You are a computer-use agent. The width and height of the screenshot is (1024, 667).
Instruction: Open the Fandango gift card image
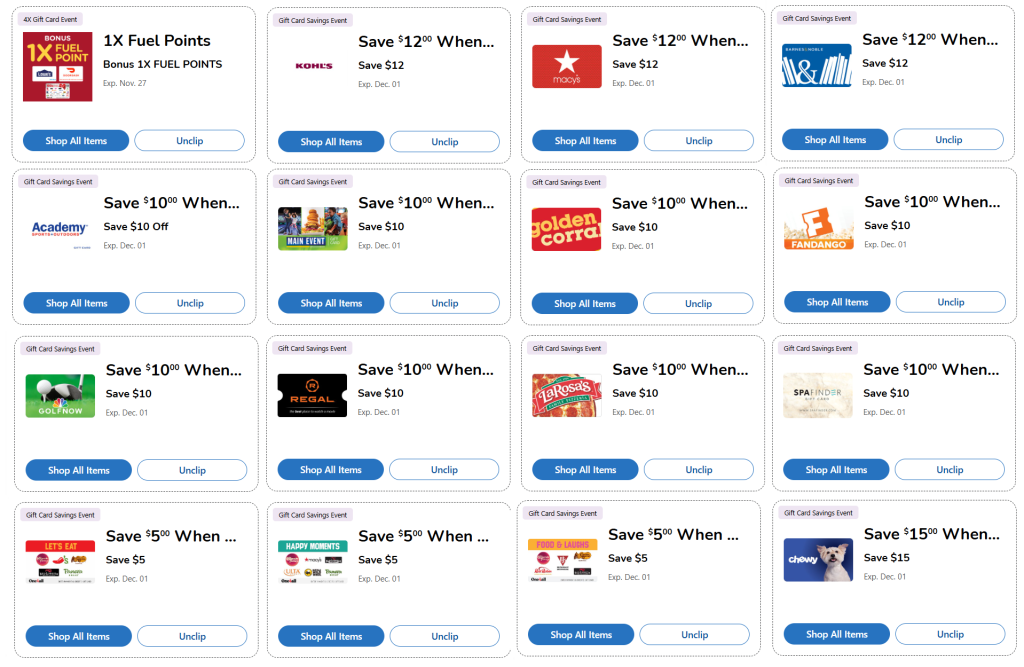(819, 228)
